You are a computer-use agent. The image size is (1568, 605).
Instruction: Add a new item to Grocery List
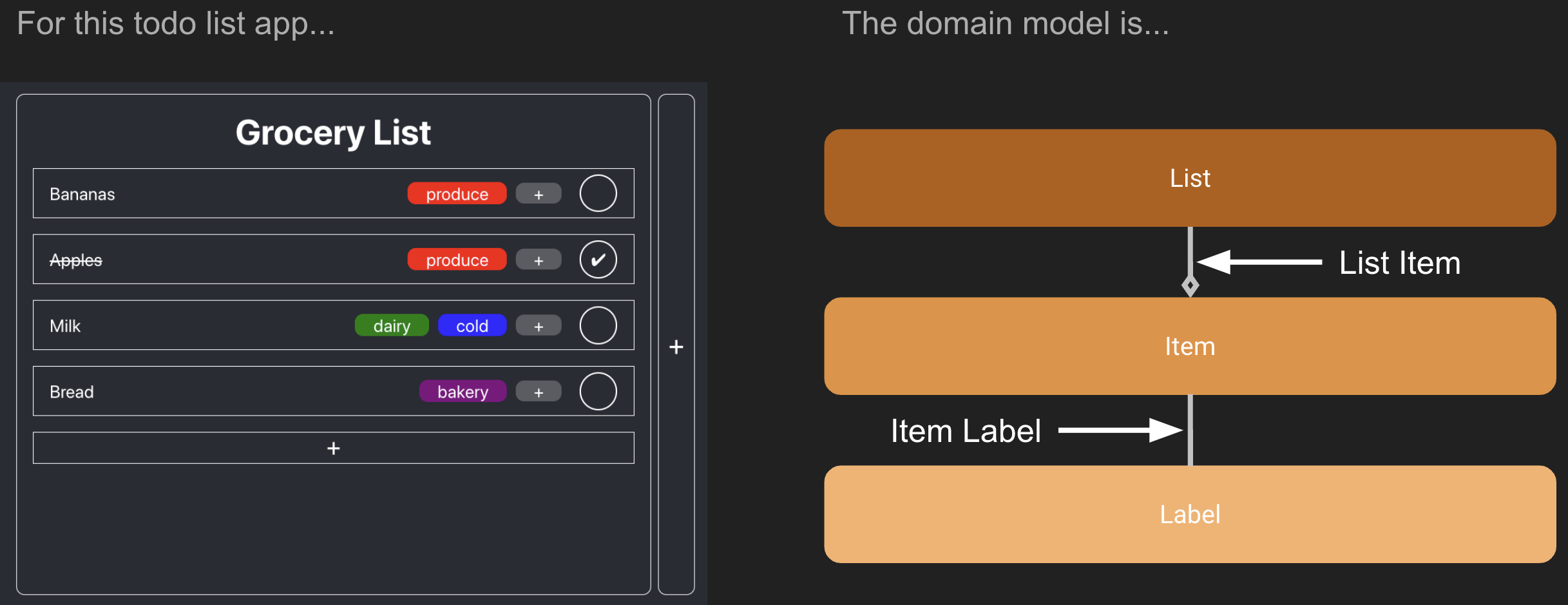pos(334,448)
